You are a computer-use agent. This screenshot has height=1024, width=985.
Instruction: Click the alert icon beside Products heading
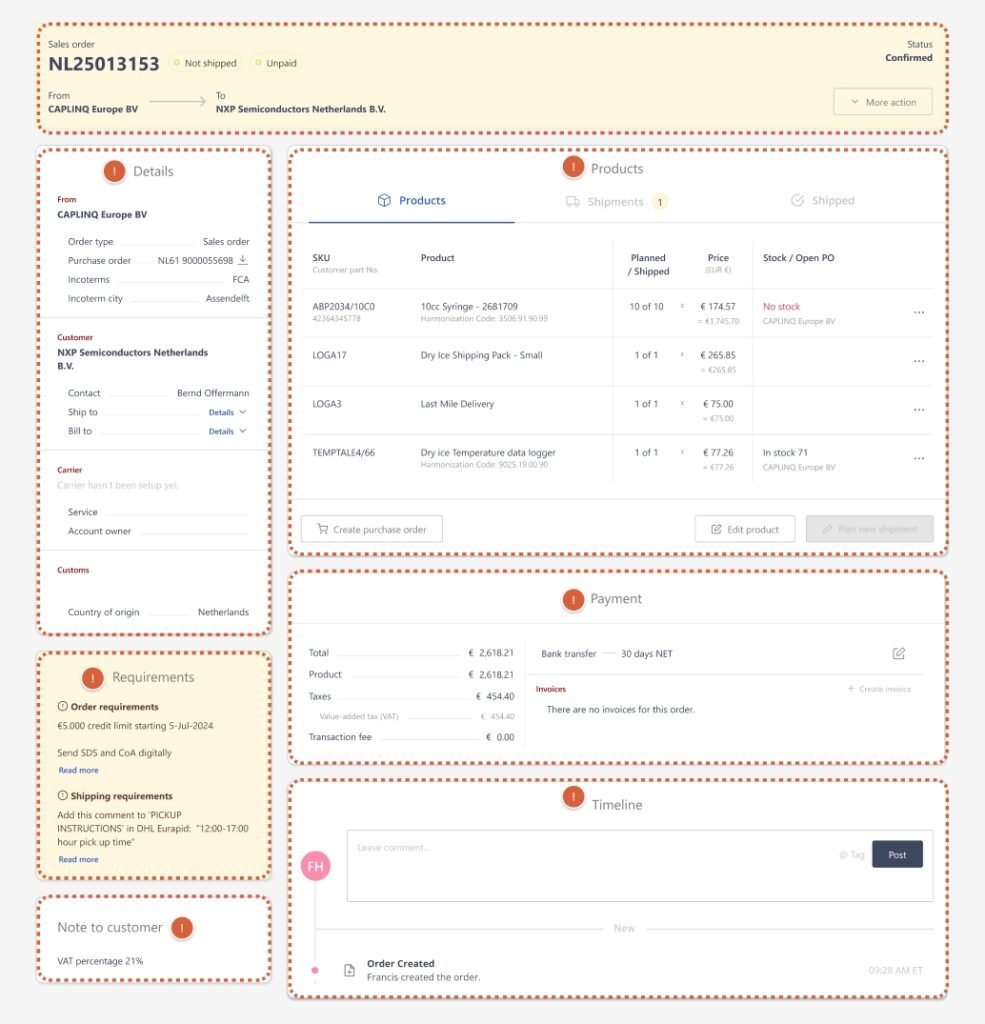point(573,168)
